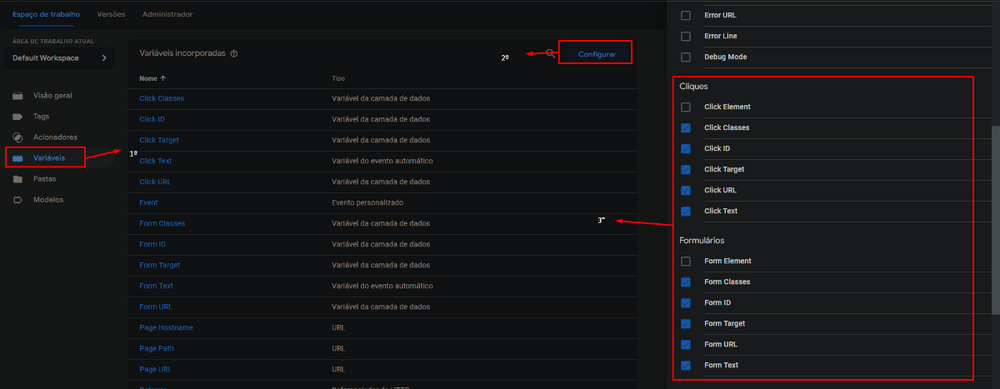Uncheck the Form Text checkbox
Screen dimensions: 1000x389
click(686, 365)
